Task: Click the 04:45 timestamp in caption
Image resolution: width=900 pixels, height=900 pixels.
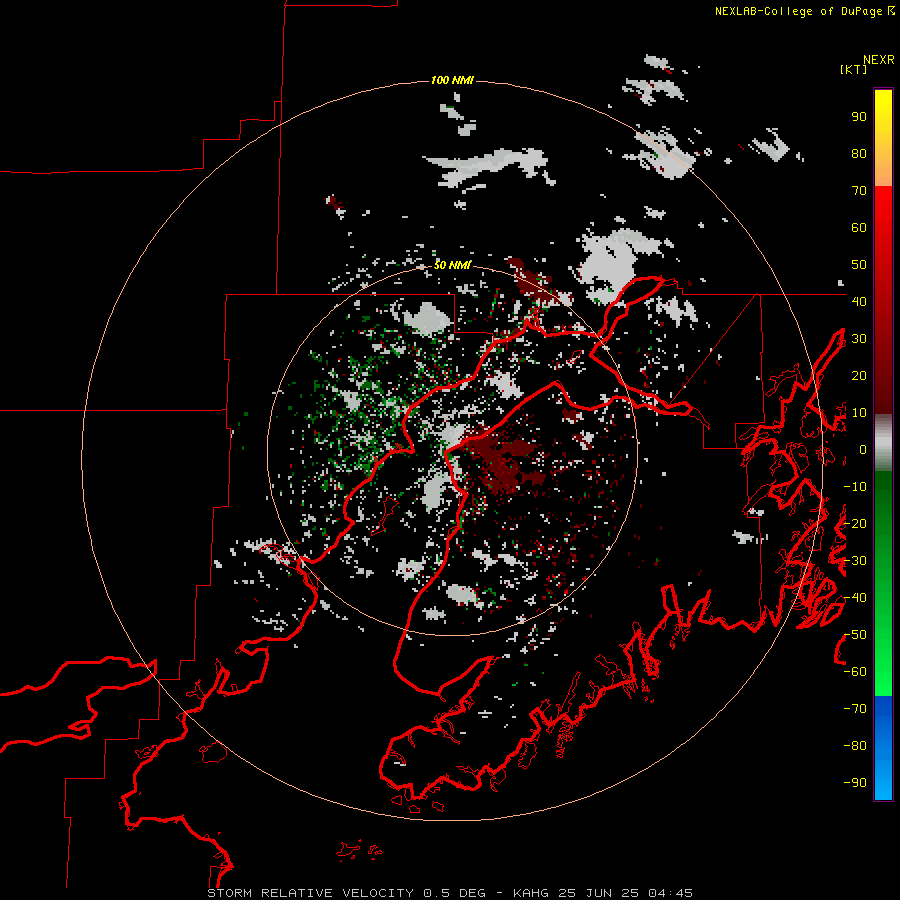Action: [668, 893]
